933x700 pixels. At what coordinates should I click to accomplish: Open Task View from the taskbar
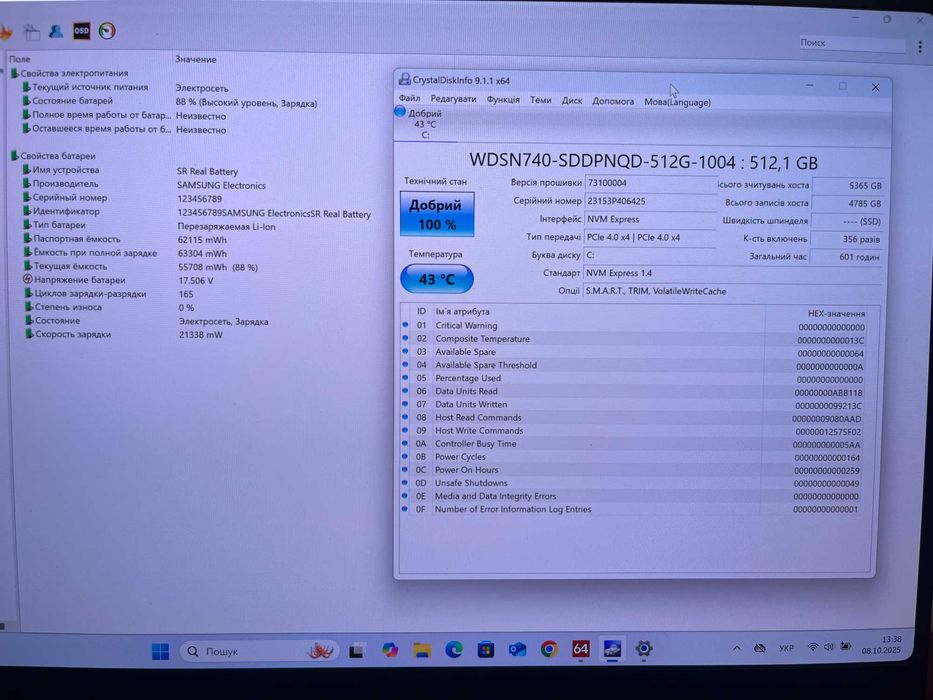[x=356, y=651]
